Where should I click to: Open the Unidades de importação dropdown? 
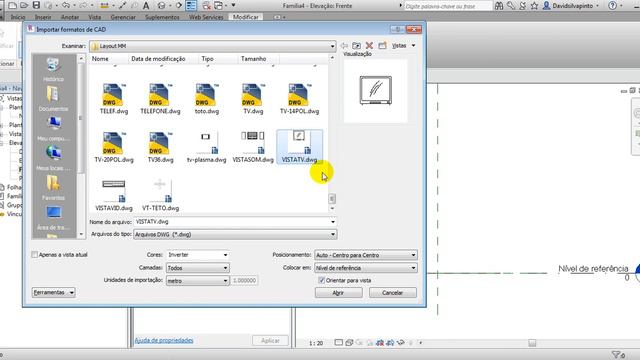click(198, 281)
